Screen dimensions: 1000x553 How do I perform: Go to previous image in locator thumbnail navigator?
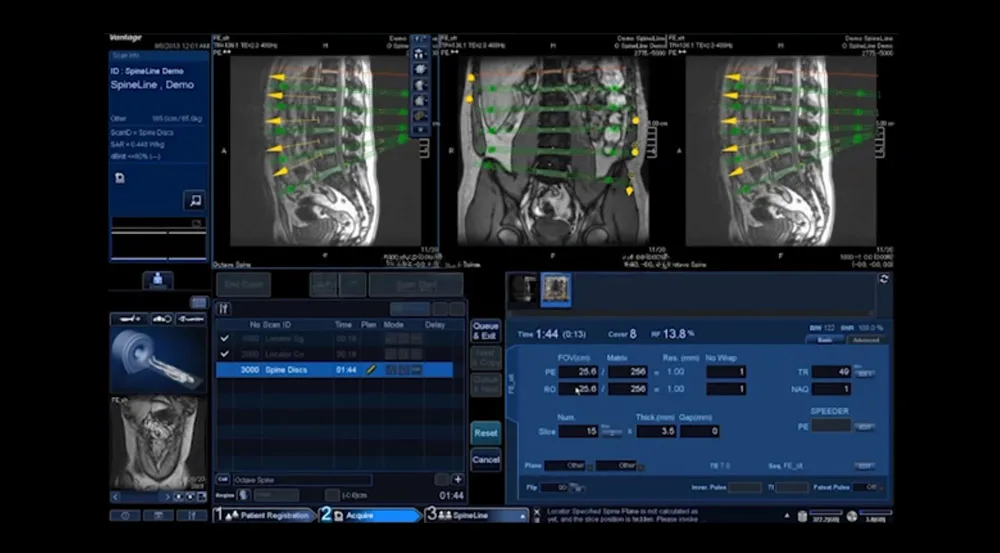click(115, 497)
